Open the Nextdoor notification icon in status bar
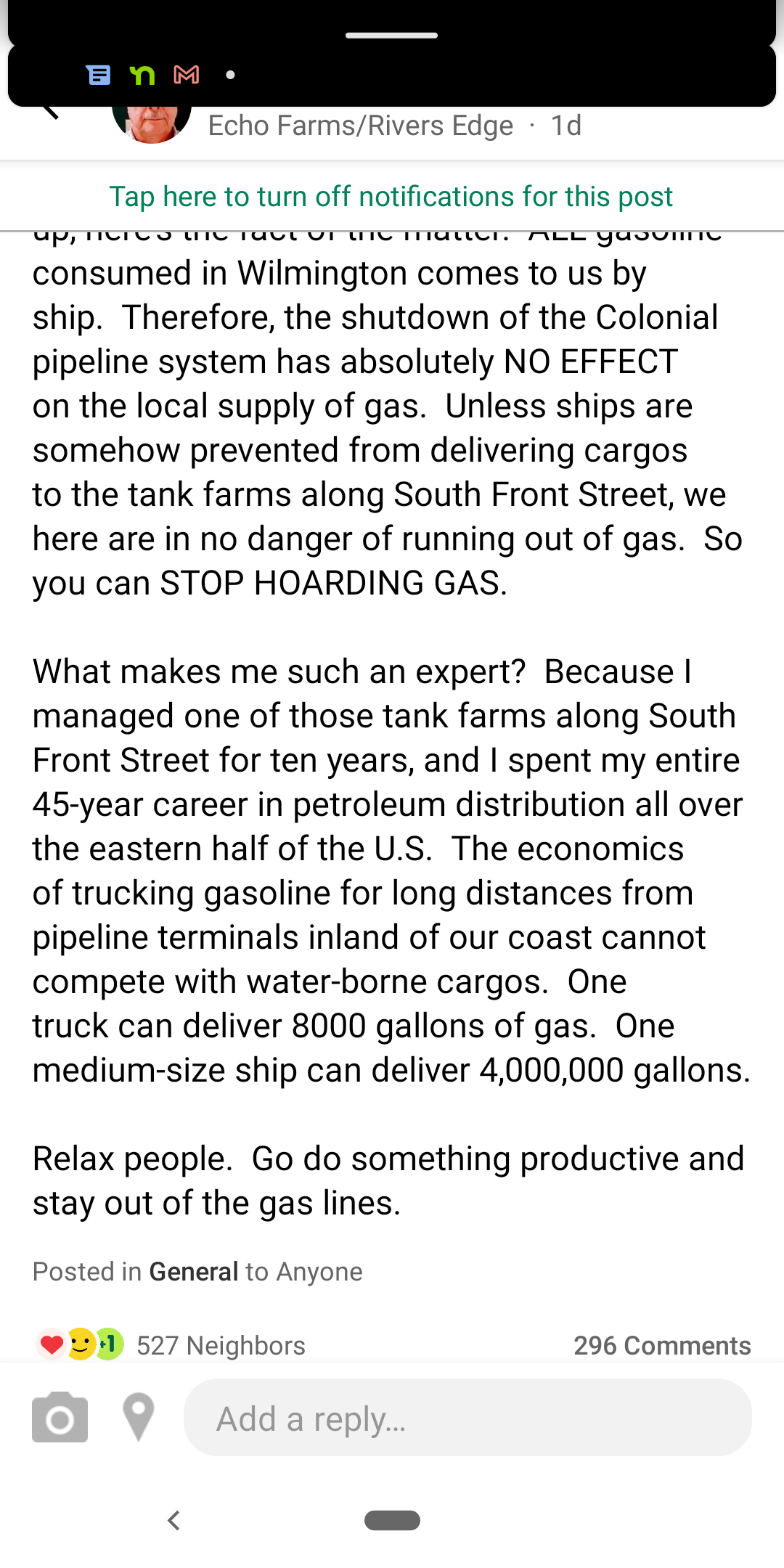Viewport: 784px width, 1568px height. [142, 75]
